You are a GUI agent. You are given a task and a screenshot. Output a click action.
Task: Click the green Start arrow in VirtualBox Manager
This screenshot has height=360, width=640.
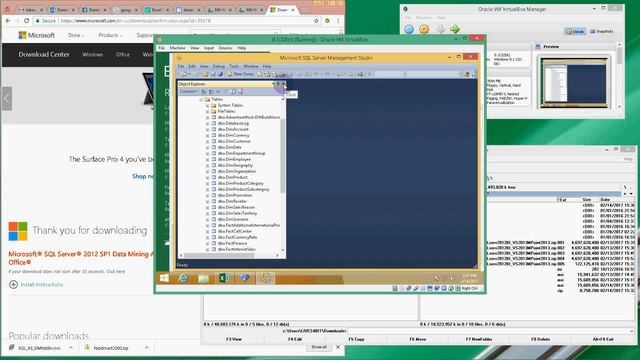click(455, 29)
